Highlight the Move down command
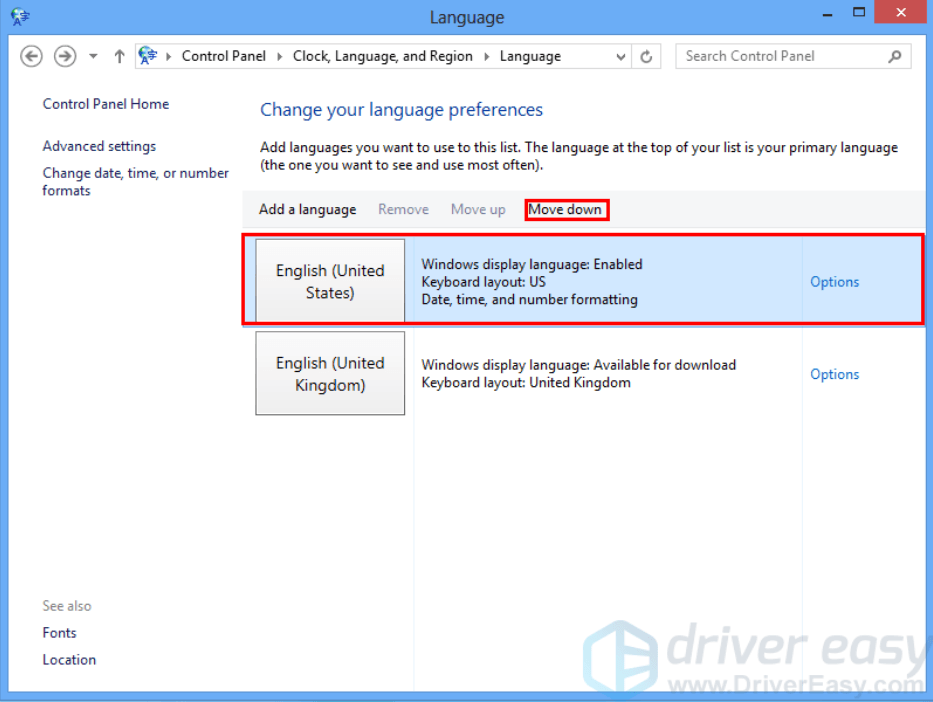 [x=566, y=209]
